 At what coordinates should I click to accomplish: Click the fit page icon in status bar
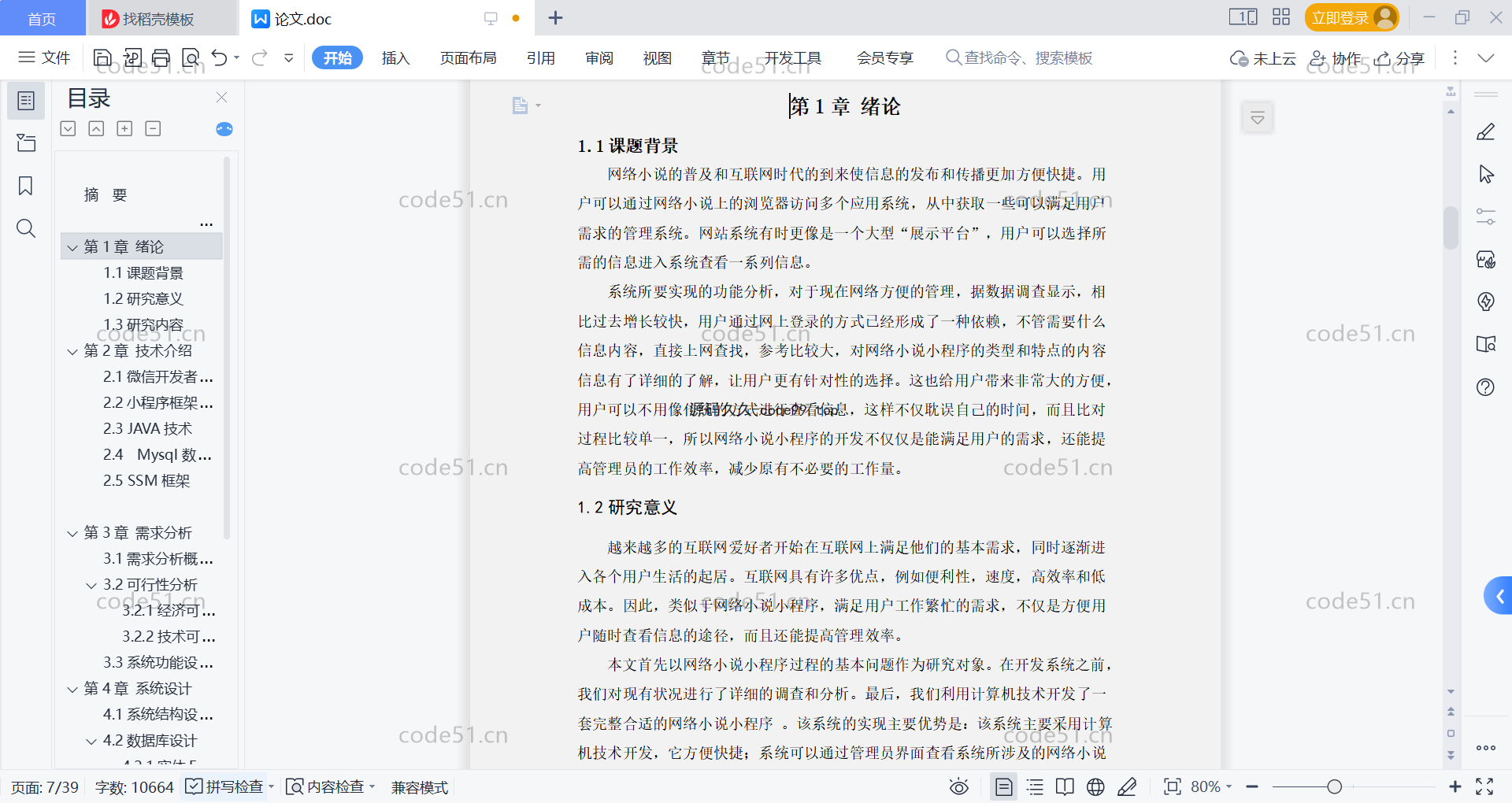tap(1172, 786)
